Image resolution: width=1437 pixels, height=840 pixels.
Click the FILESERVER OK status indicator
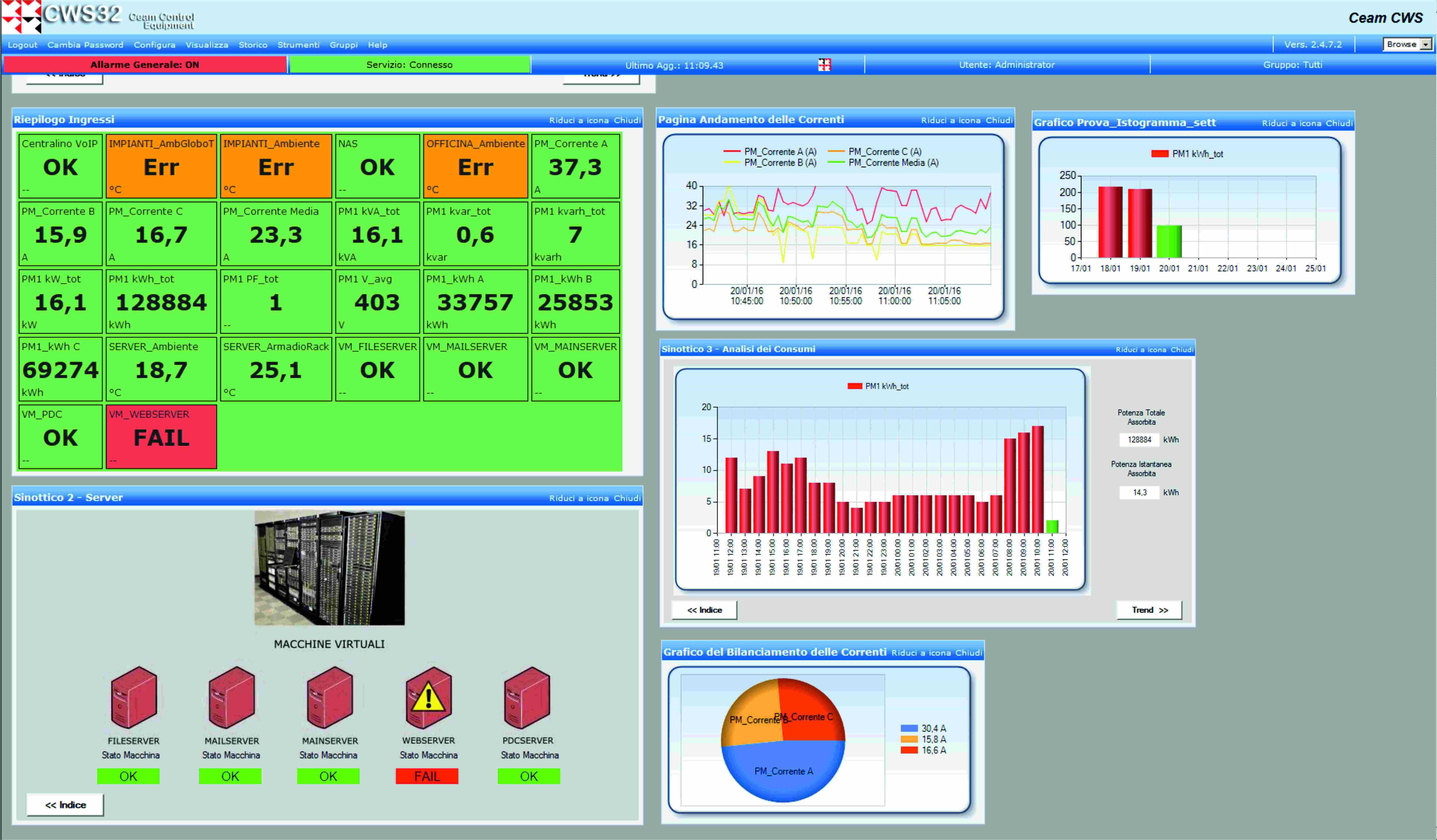tap(128, 776)
